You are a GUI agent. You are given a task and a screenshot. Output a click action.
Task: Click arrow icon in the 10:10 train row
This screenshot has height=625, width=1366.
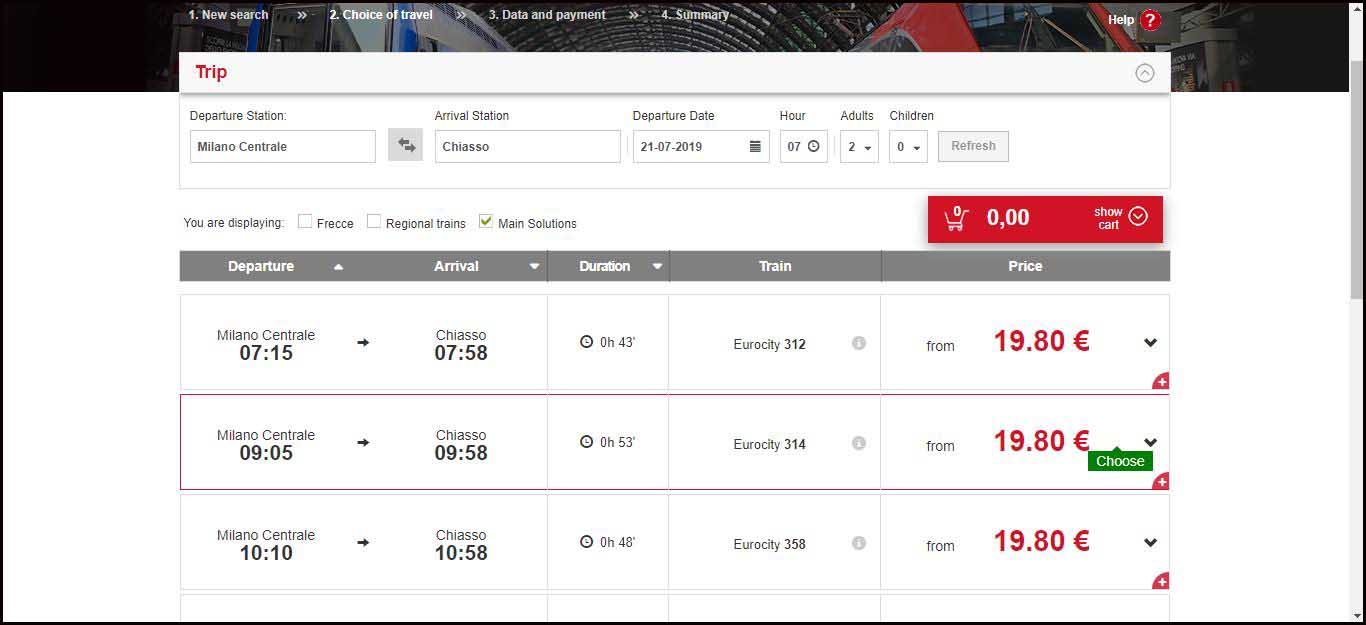click(x=363, y=543)
